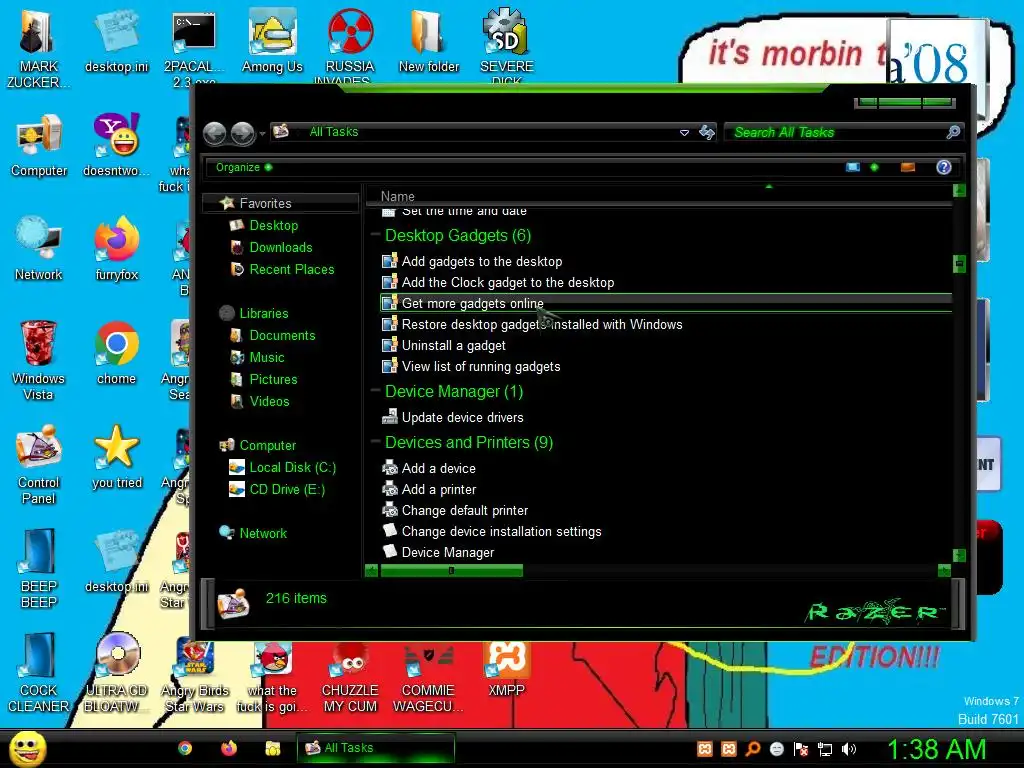
Task: Select Add the Clock gadget to the desktop
Action: [x=507, y=283]
